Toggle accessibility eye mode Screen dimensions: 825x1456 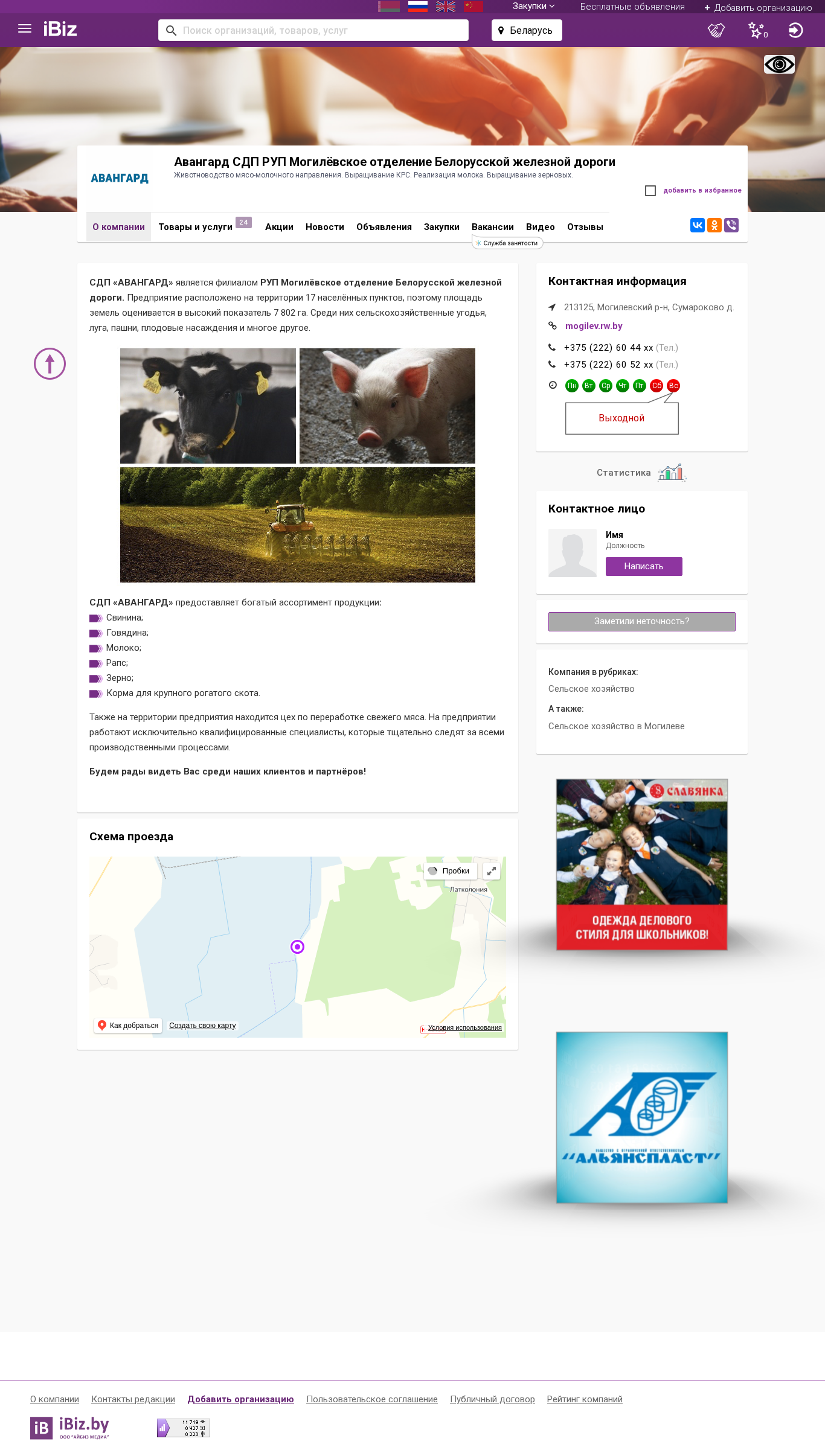click(x=779, y=64)
